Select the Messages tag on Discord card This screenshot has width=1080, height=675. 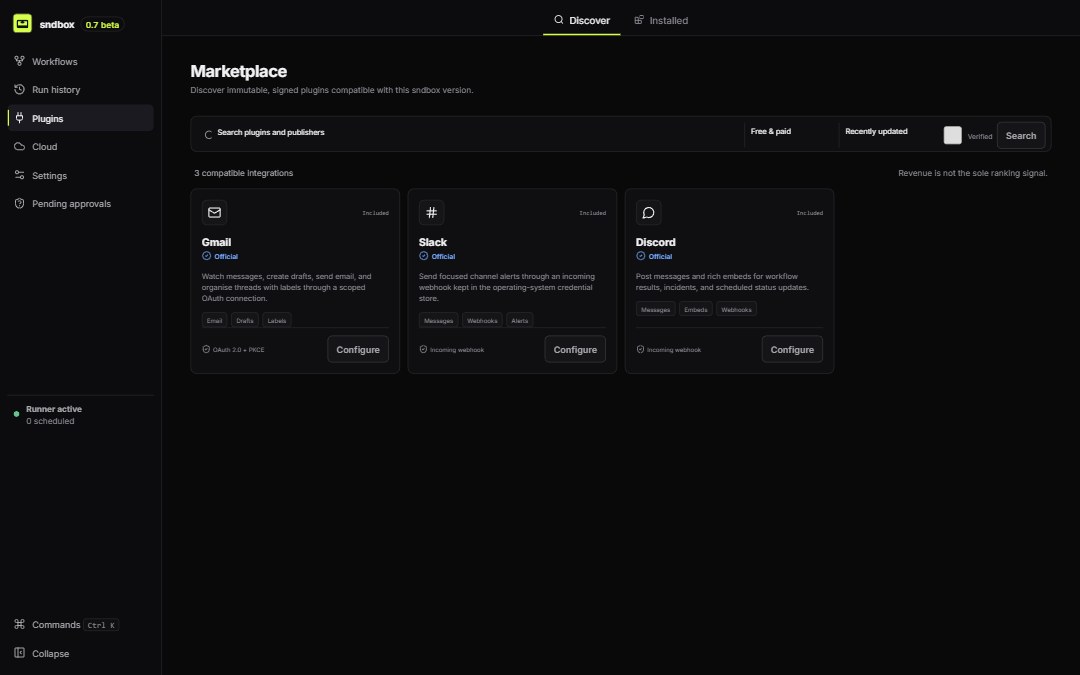coord(656,309)
